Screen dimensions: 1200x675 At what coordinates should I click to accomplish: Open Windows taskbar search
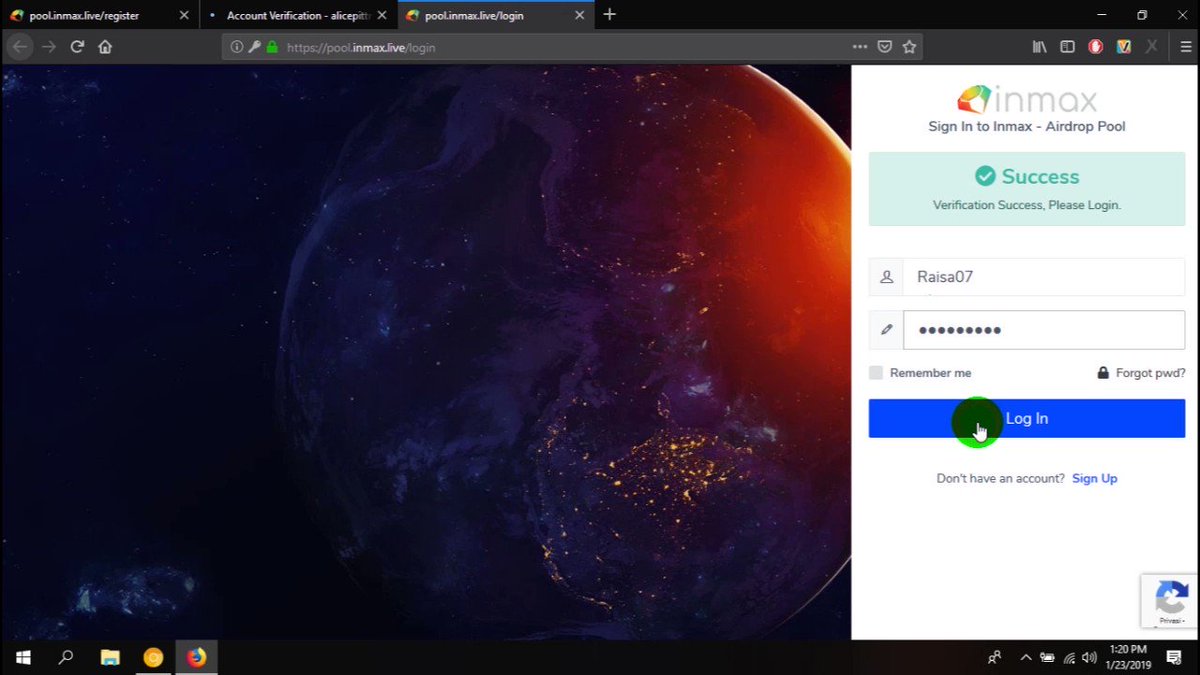tap(66, 657)
